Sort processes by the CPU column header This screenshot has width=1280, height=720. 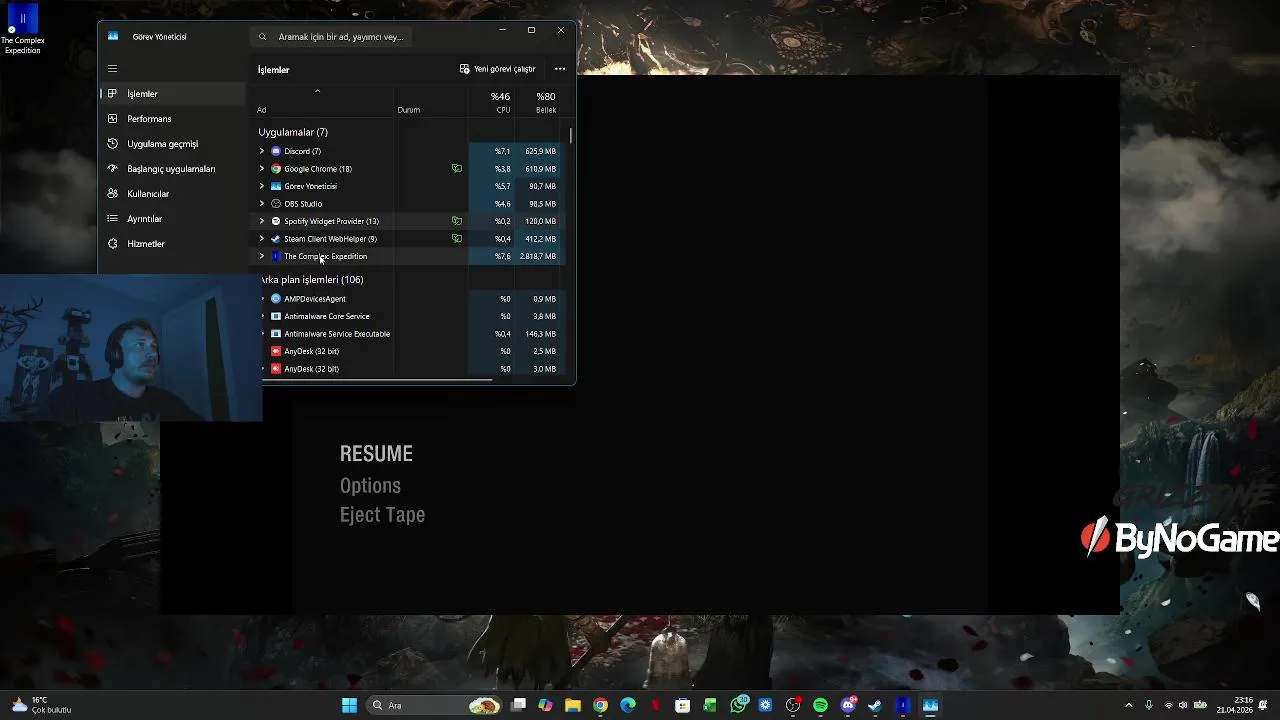[x=491, y=102]
